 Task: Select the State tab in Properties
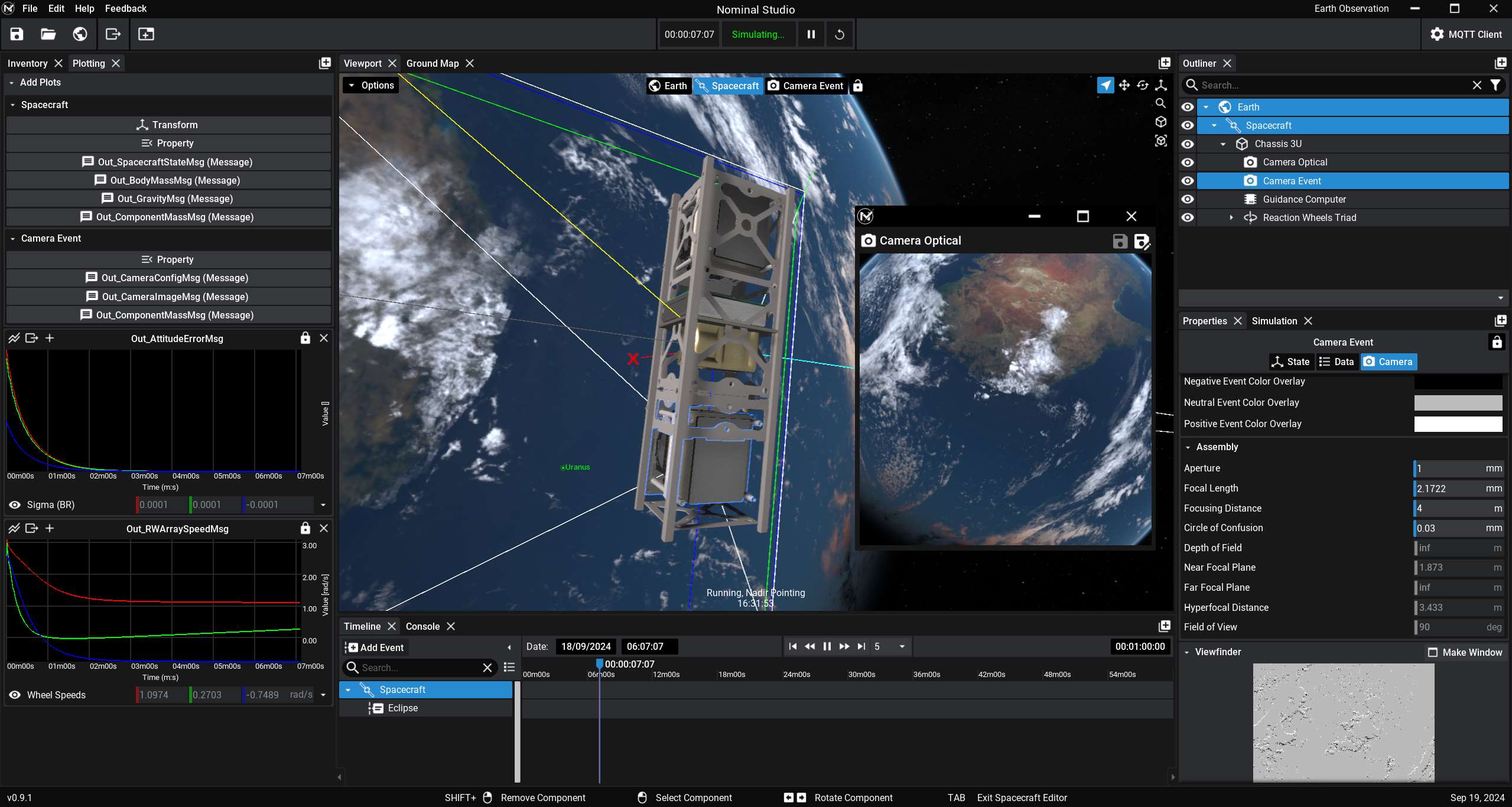(1291, 362)
